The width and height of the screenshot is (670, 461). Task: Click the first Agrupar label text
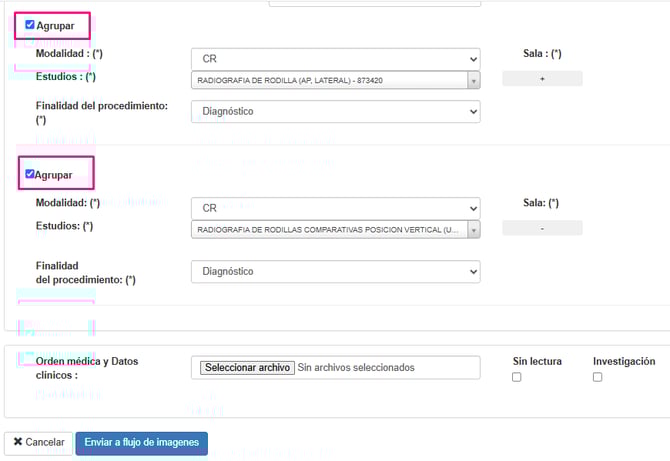pos(55,25)
